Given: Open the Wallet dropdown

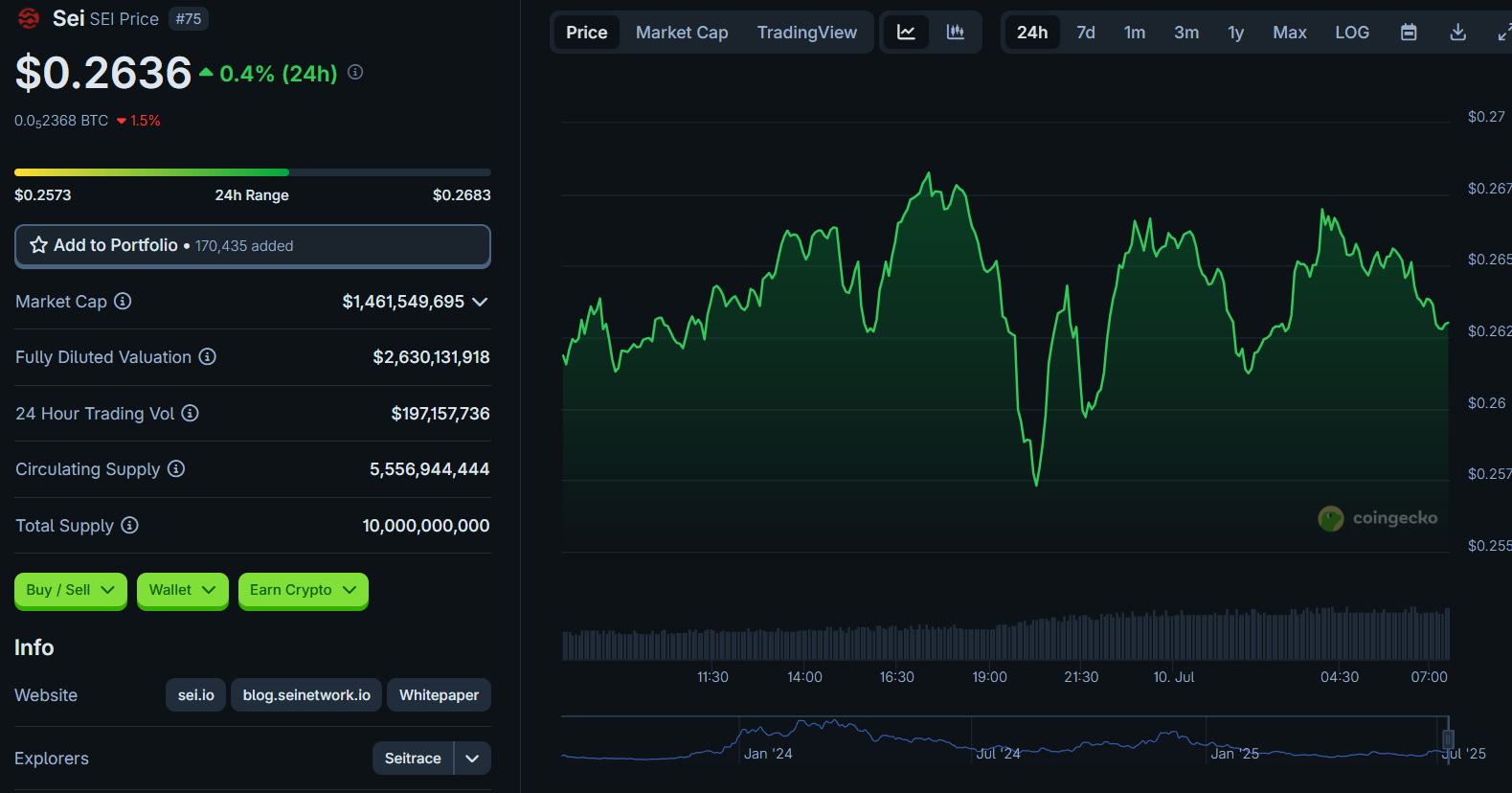Looking at the screenshot, I should pos(182,590).
